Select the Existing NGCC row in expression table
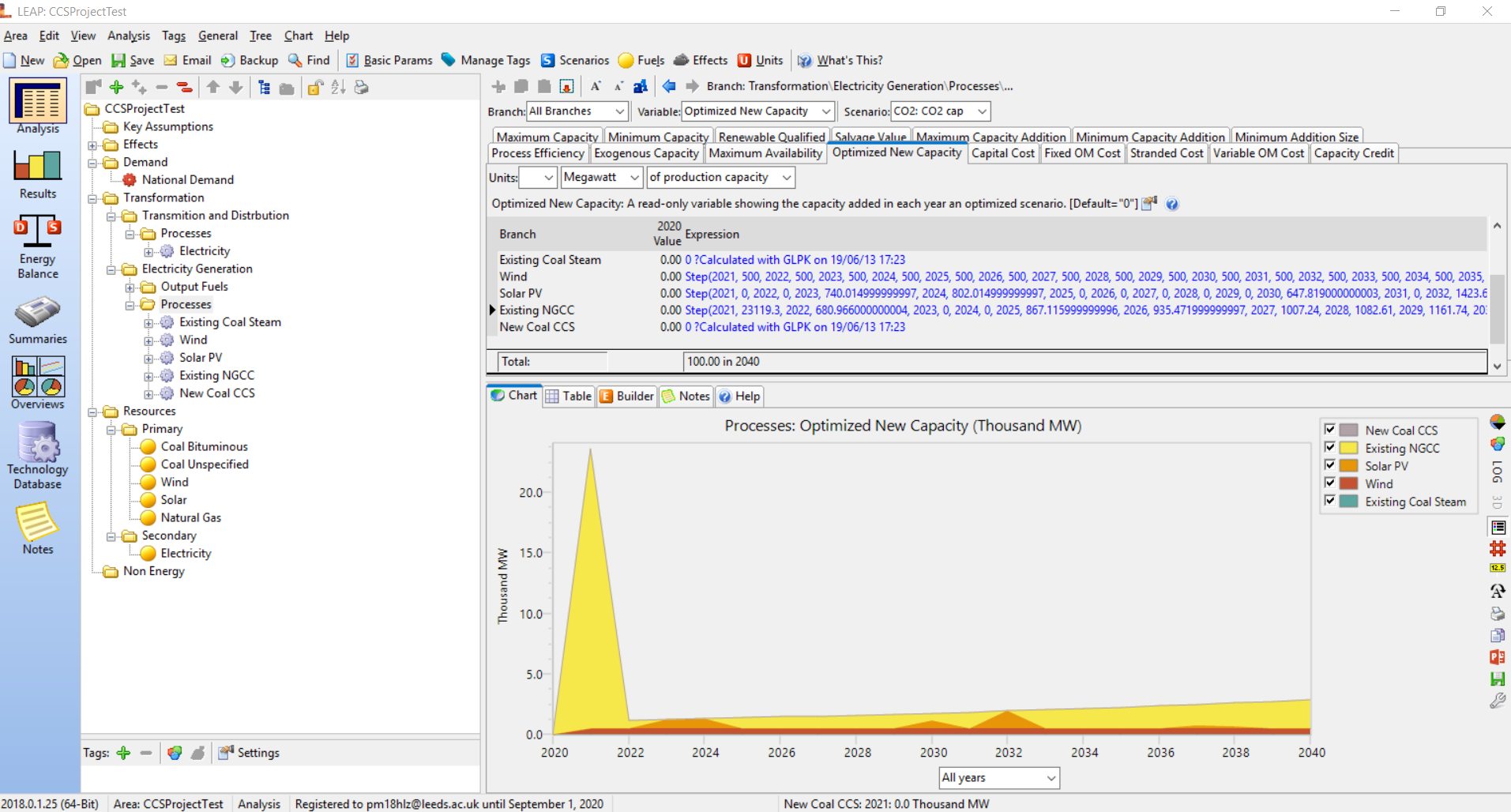Screen dimensions: 1511x812 (987, 310)
